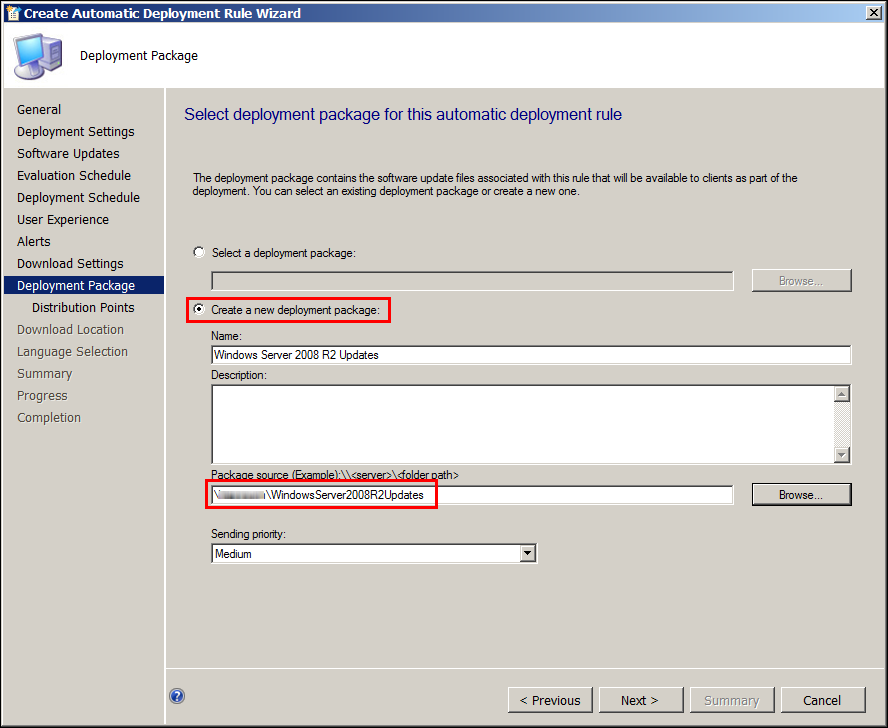The height and width of the screenshot is (728, 888).
Task: Open the Sending priority dropdown
Action: (x=527, y=554)
